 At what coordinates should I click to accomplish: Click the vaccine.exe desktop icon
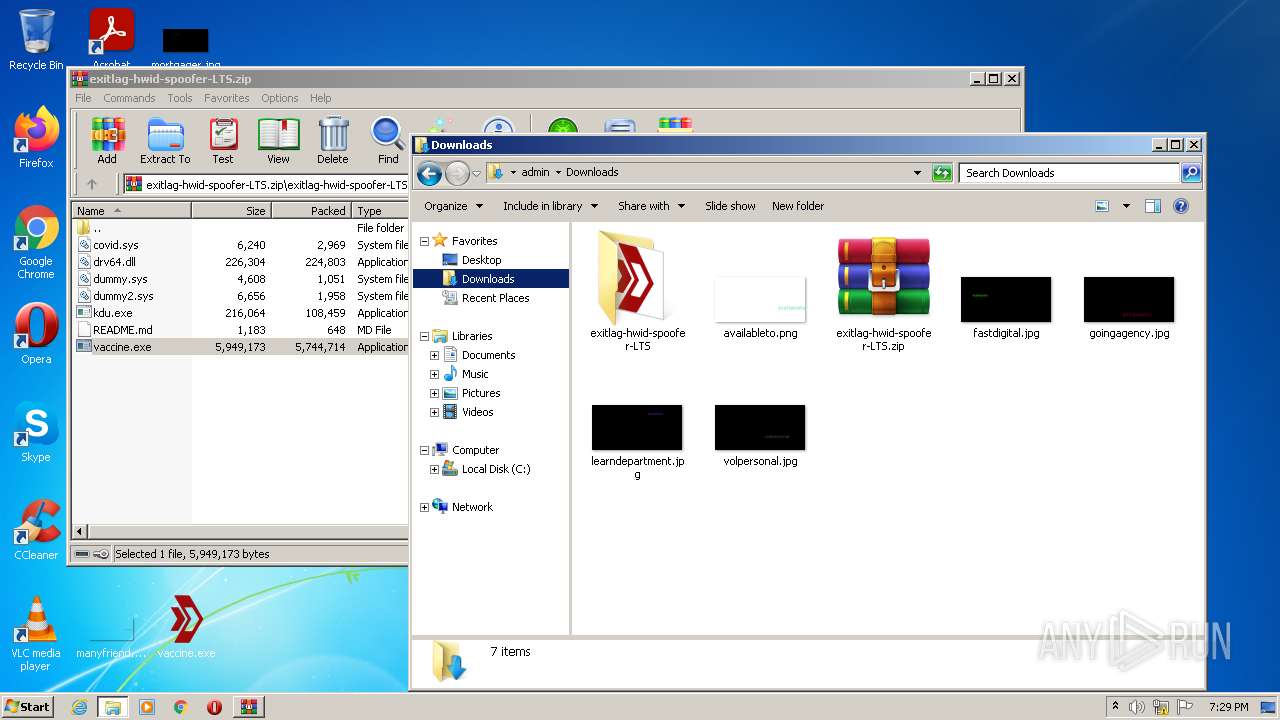coord(186,627)
